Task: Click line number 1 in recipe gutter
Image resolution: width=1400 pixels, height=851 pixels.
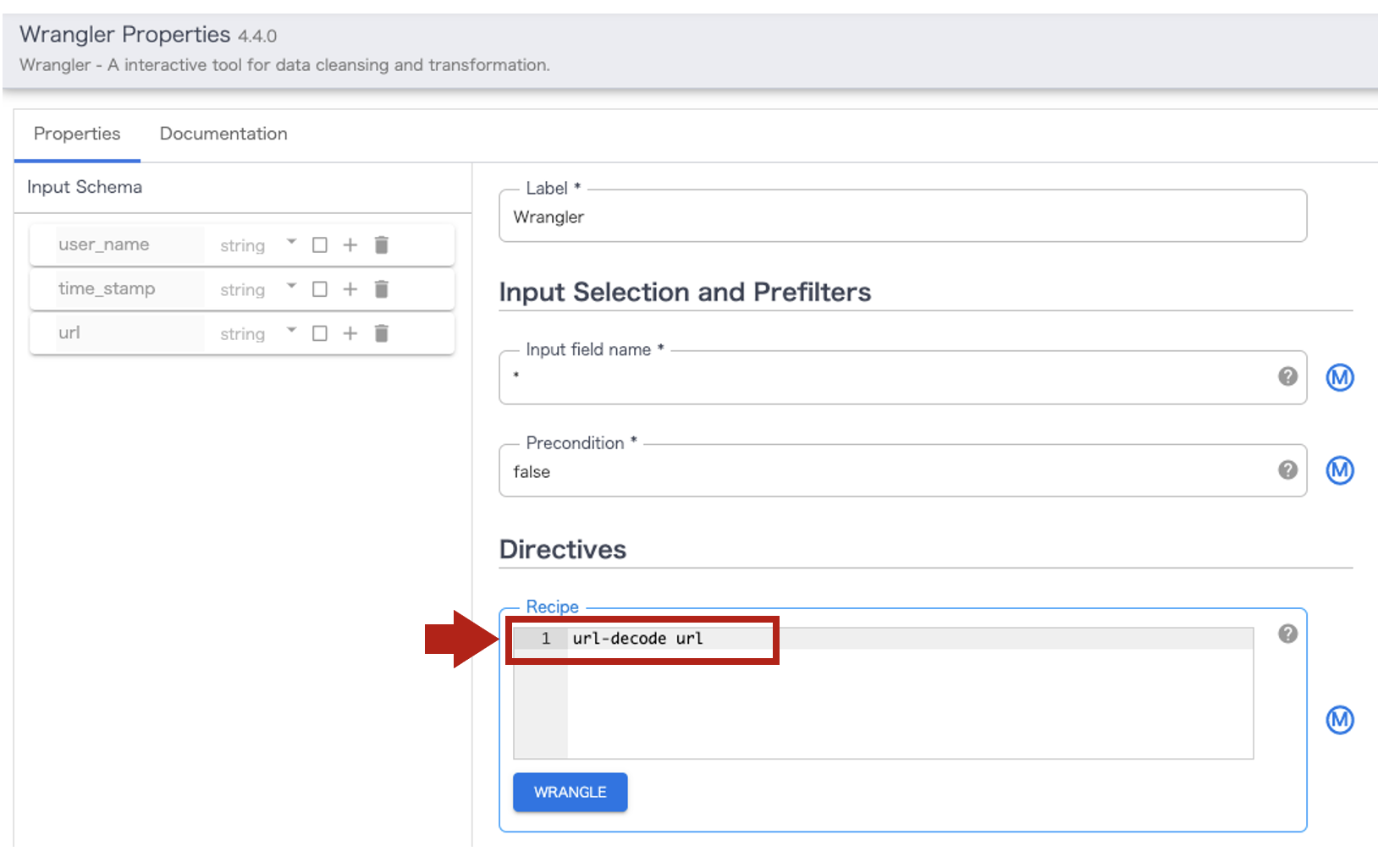Action: coord(546,638)
